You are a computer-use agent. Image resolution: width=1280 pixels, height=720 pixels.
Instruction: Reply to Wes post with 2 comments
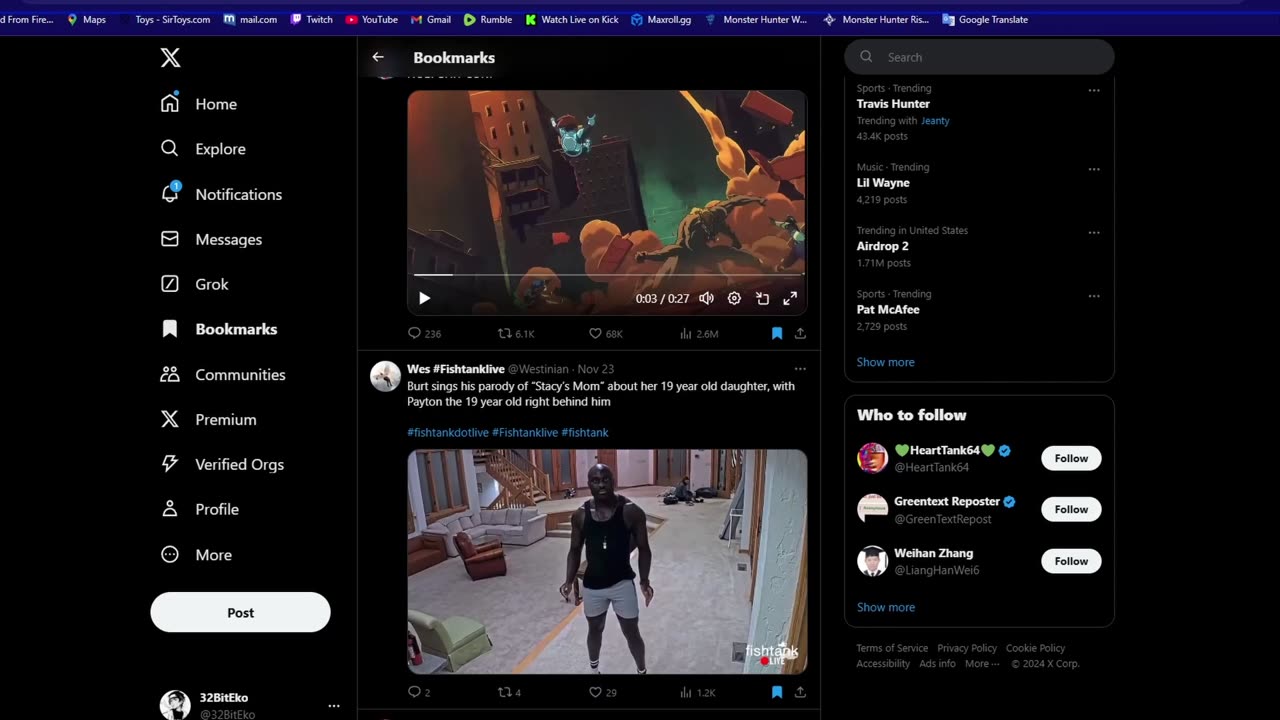419,692
